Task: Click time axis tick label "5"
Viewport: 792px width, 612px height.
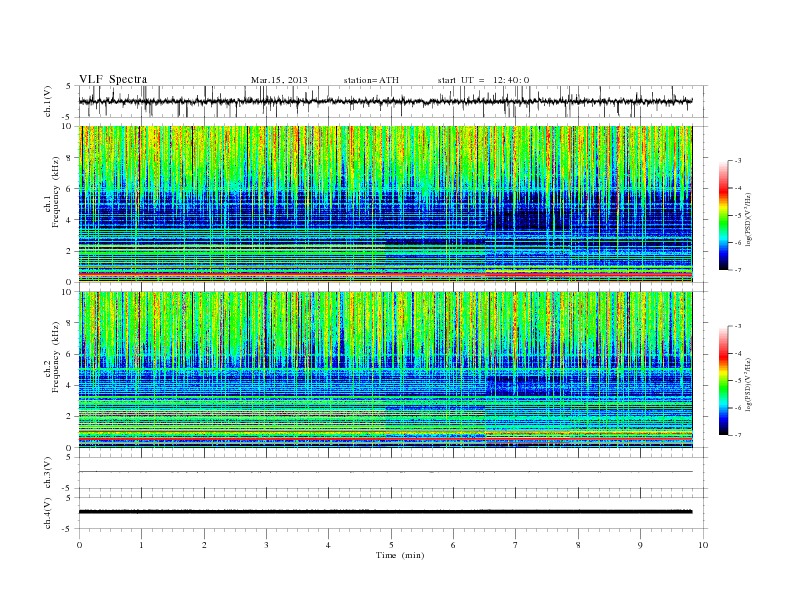Action: (x=391, y=545)
